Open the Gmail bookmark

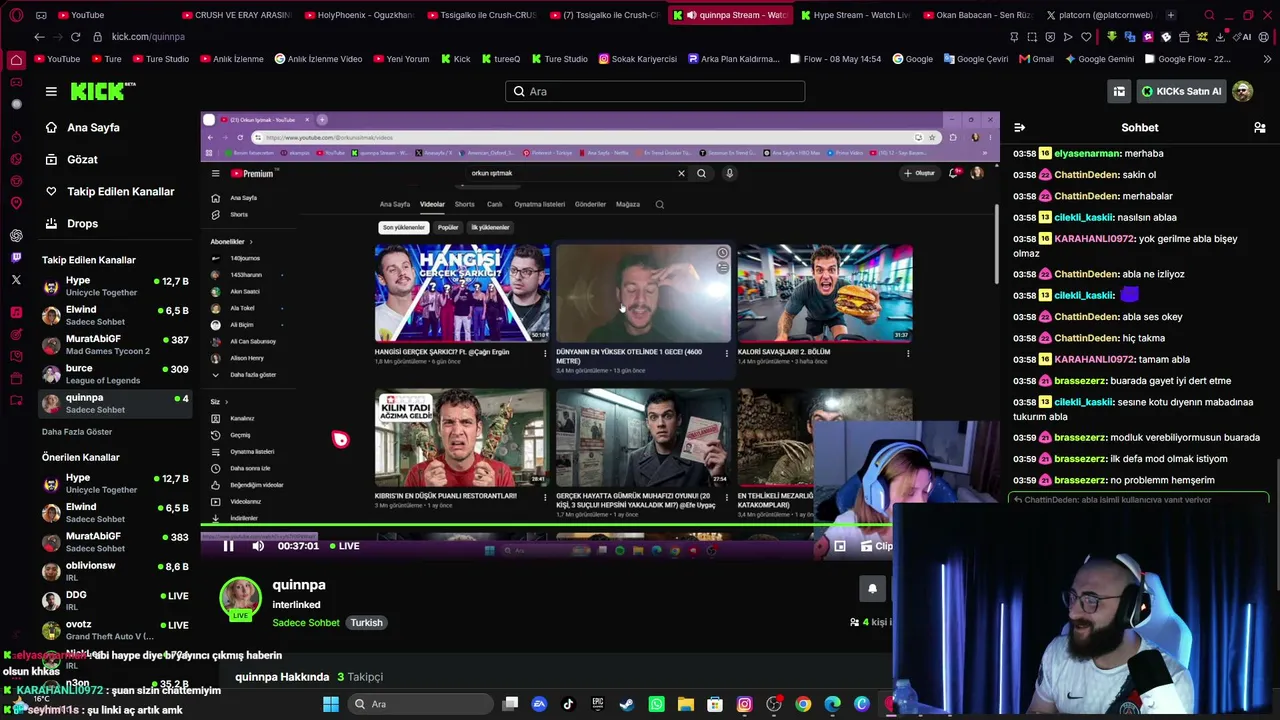point(1036,59)
